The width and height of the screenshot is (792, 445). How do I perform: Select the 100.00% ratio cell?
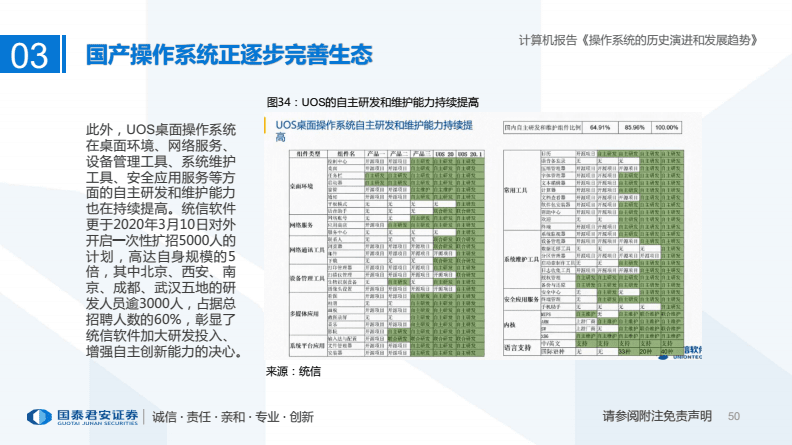pos(666,128)
